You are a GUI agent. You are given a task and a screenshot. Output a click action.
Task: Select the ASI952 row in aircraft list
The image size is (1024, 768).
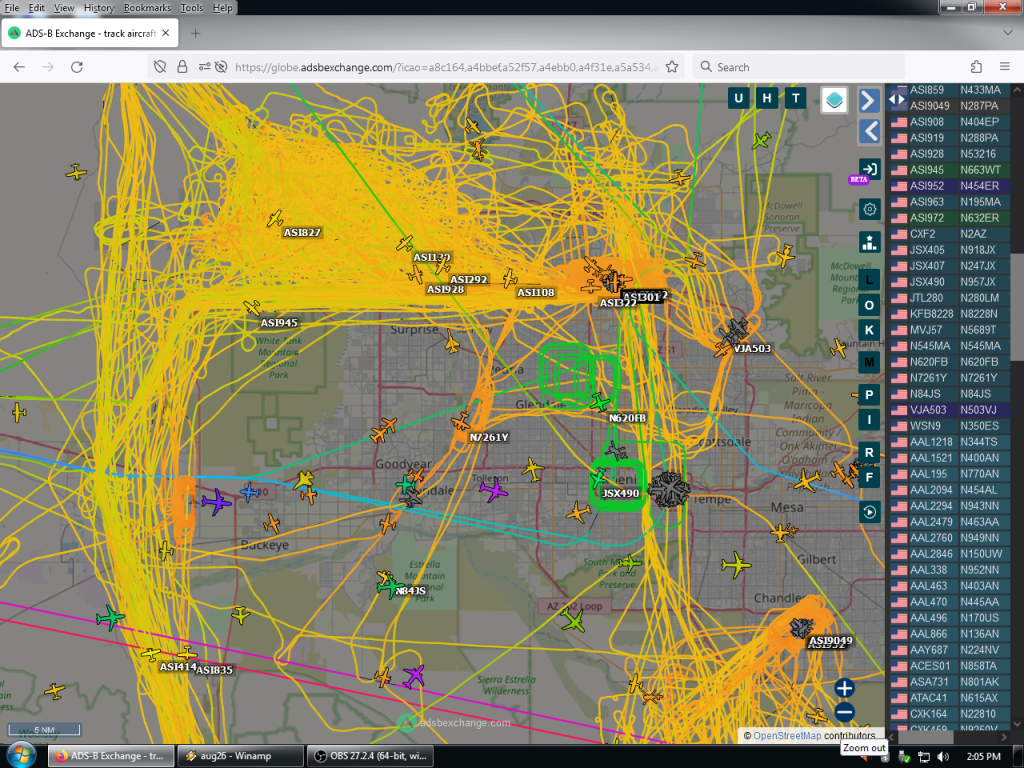pos(950,186)
